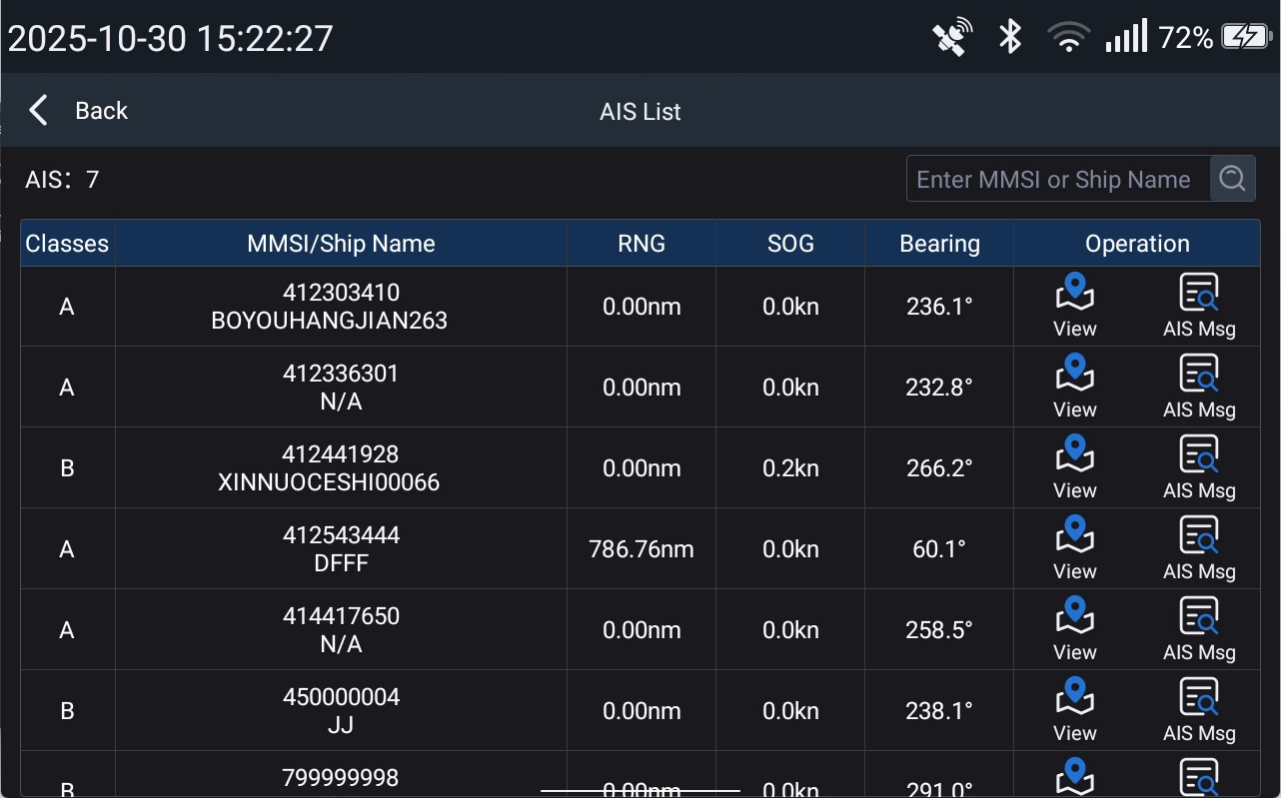Open AIS Msg for MMSI 412336301
The height and width of the screenshot is (798, 1283).
[1199, 387]
